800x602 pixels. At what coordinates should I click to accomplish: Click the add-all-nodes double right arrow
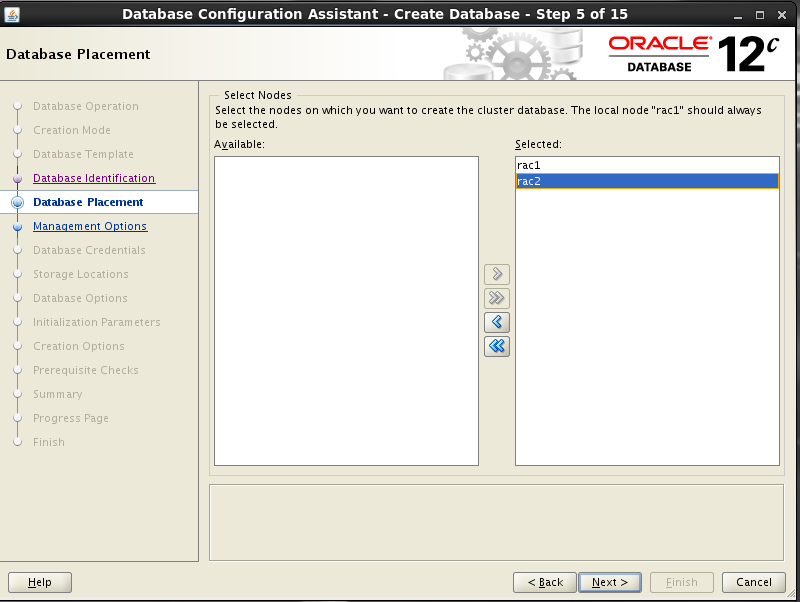tap(496, 298)
